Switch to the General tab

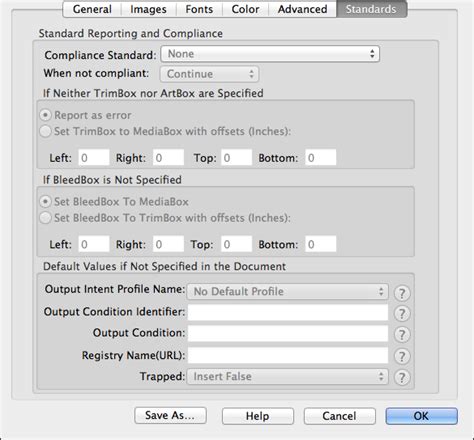pos(92,9)
